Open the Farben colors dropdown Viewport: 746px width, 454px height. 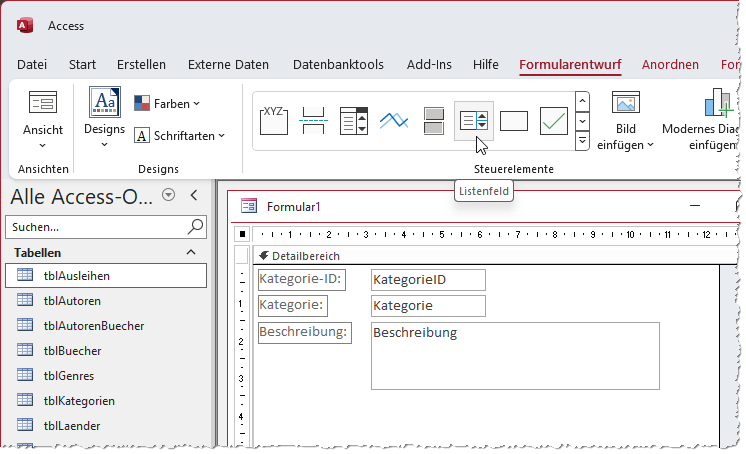point(167,103)
